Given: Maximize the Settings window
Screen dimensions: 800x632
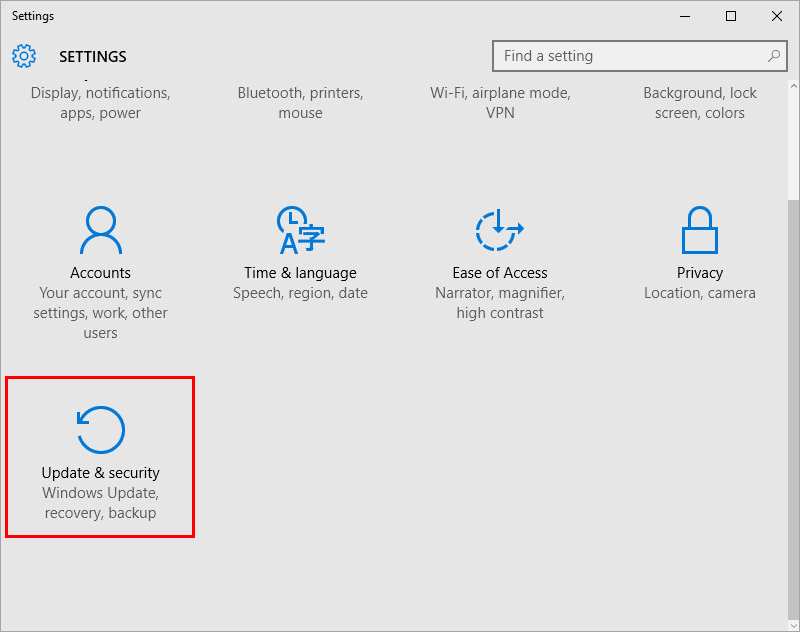Looking at the screenshot, I should pyautogui.click(x=731, y=16).
